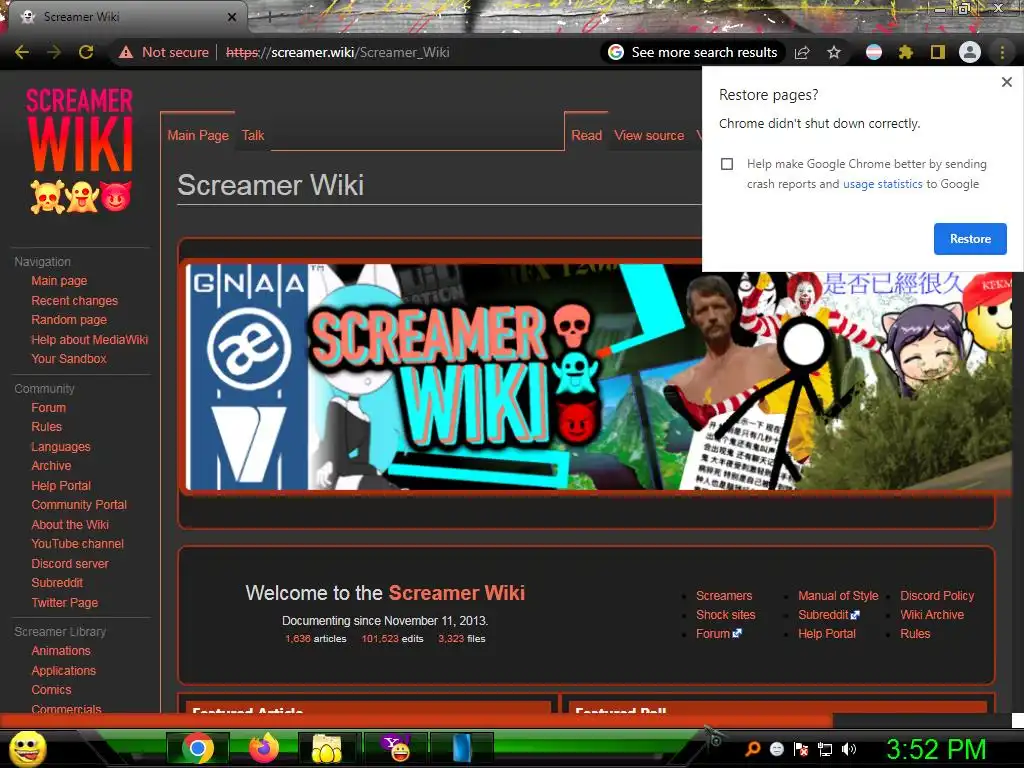Open the sidebar Forum link
Screen dimensions: 1024x768
tap(48, 408)
